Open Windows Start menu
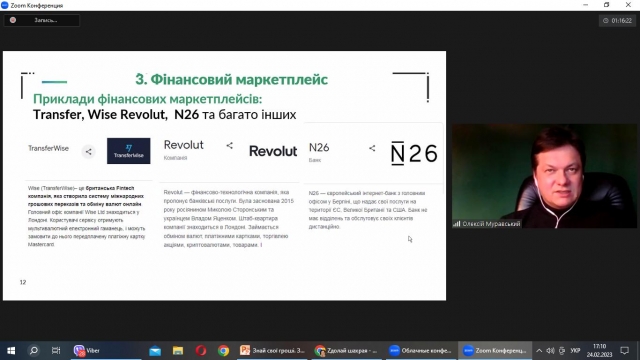This screenshot has height=360, width=640. coord(11,351)
